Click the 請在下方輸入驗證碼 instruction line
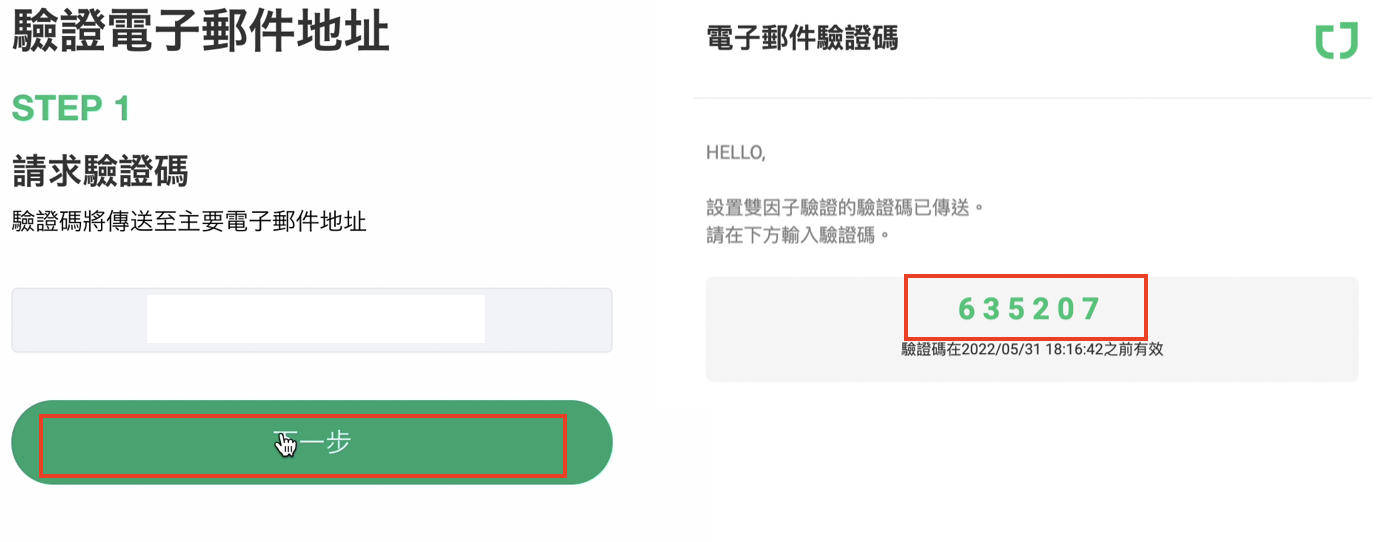This screenshot has width=1390, height=542. click(x=798, y=236)
